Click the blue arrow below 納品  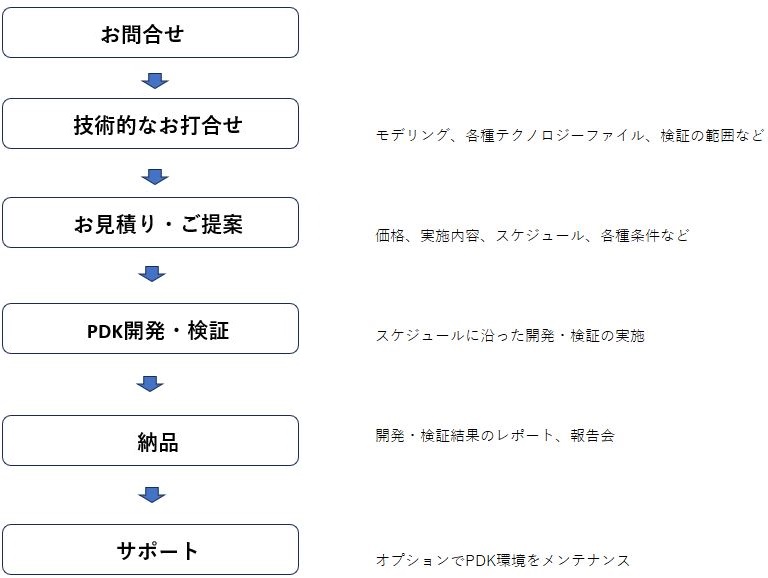pos(152,494)
